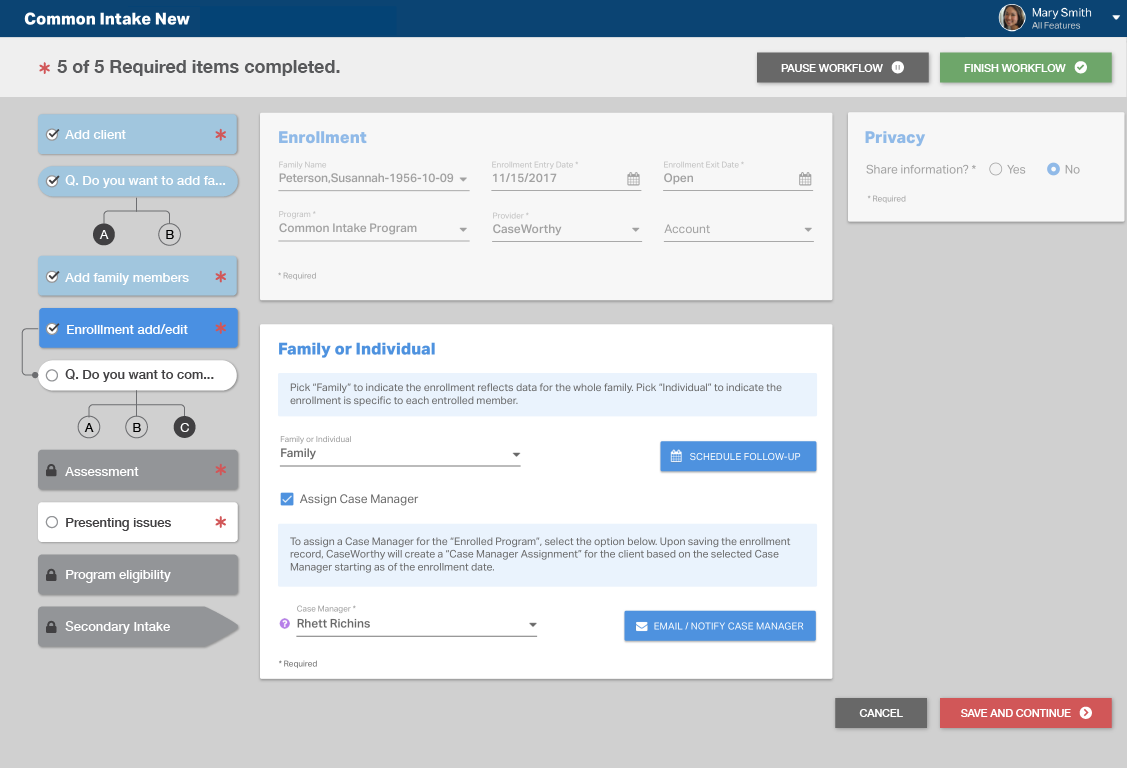Open the Program dropdown
The height and width of the screenshot is (768, 1127).
click(x=374, y=228)
